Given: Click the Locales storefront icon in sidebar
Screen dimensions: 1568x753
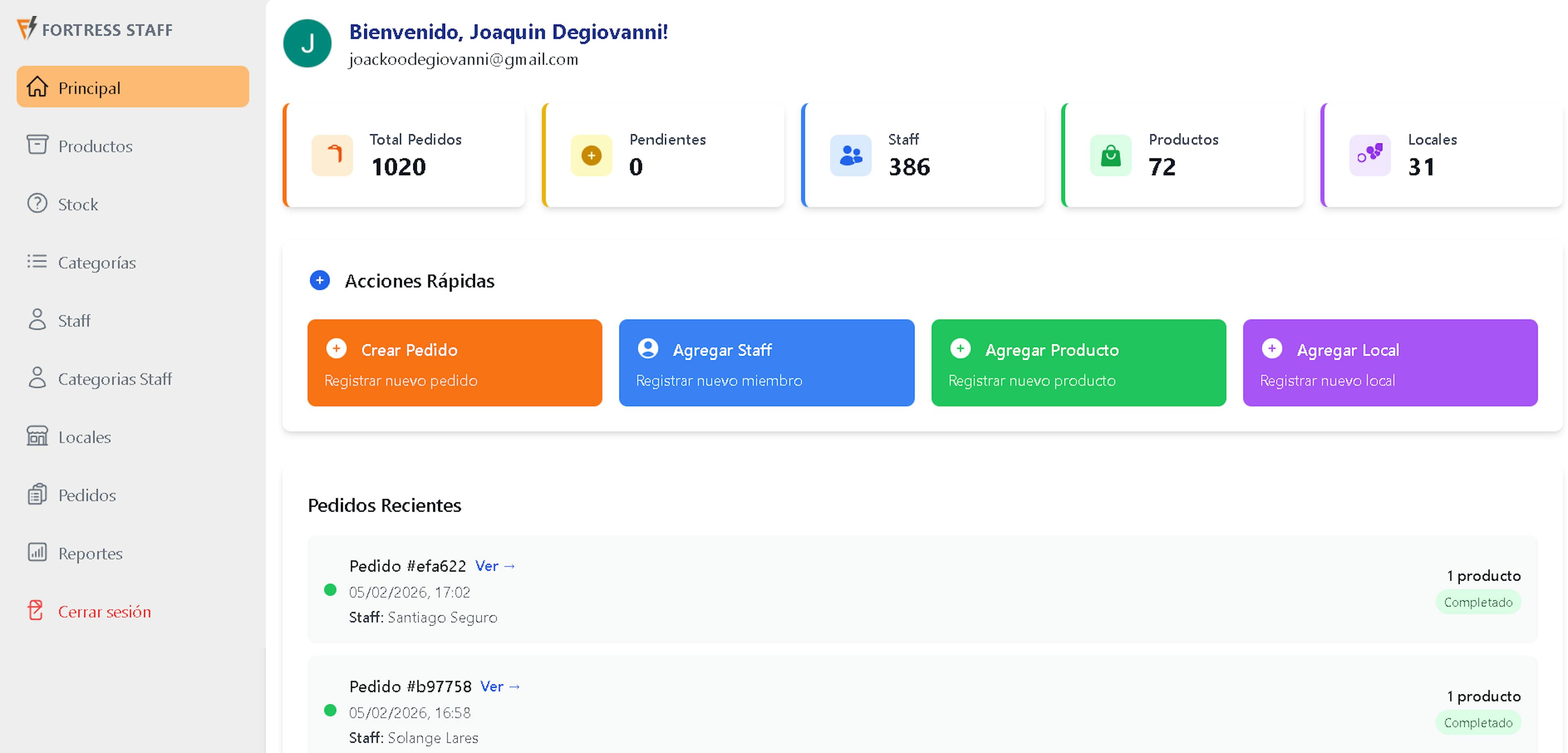Looking at the screenshot, I should [x=37, y=436].
